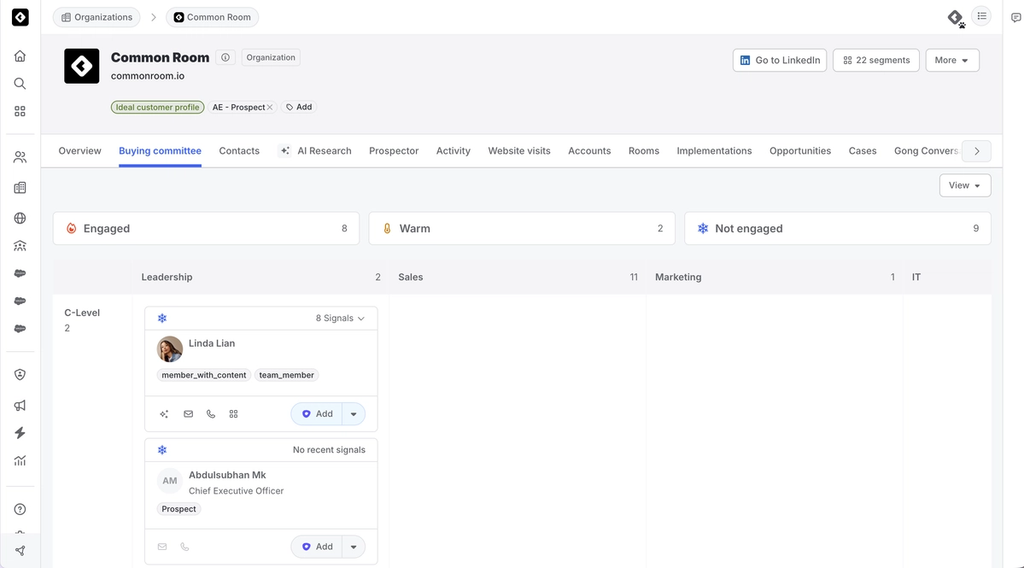Click the megaphone icon in sidebar

pos(20,405)
